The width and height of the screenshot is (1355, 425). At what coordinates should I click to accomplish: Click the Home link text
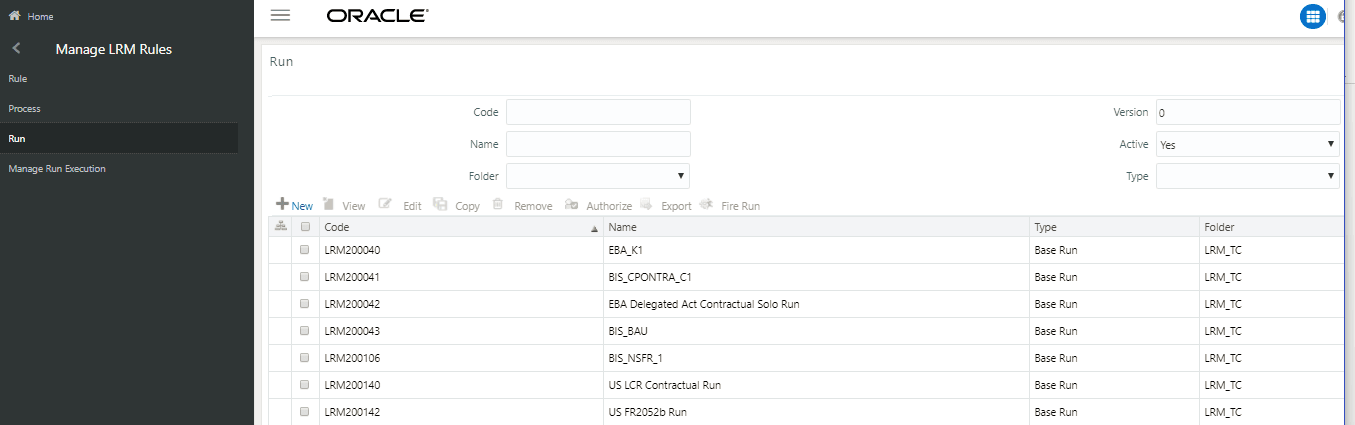point(41,17)
